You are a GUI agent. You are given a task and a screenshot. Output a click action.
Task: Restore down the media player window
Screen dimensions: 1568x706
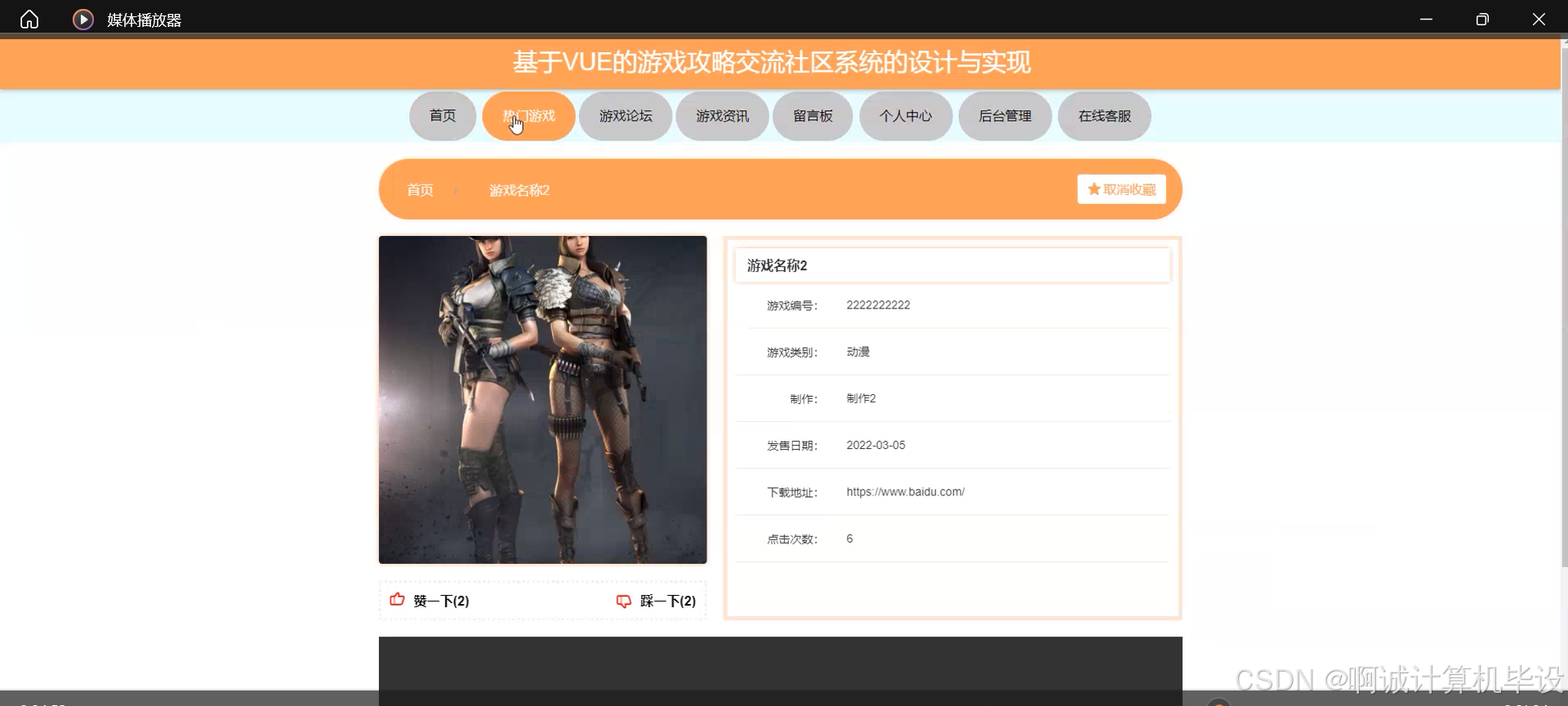(x=1482, y=20)
